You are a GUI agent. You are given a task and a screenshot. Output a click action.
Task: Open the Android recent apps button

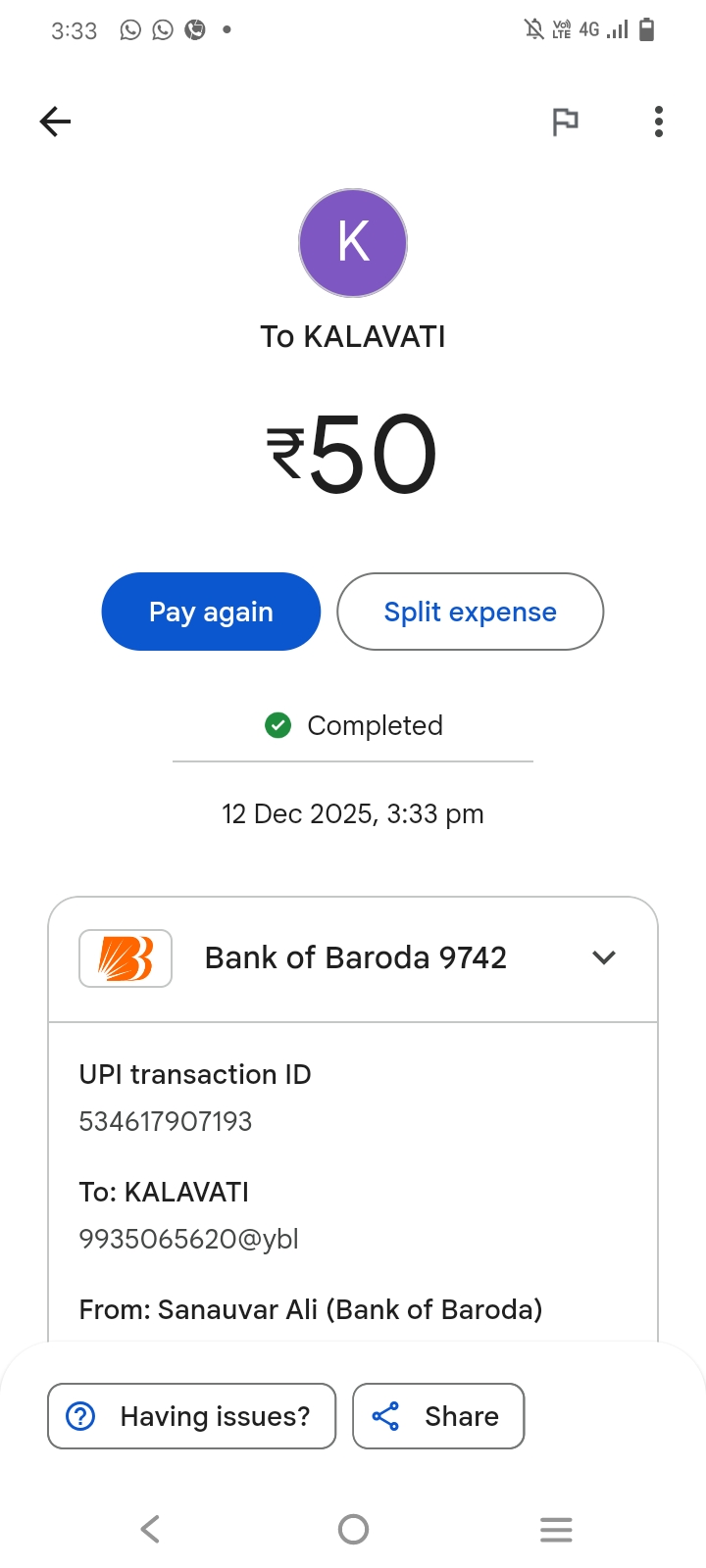pyautogui.click(x=556, y=1529)
